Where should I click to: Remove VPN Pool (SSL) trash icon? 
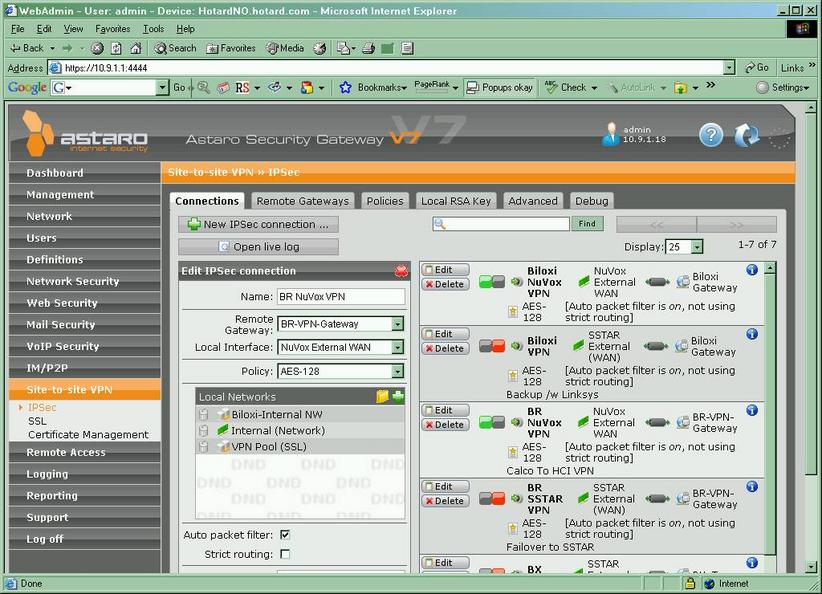(203, 447)
